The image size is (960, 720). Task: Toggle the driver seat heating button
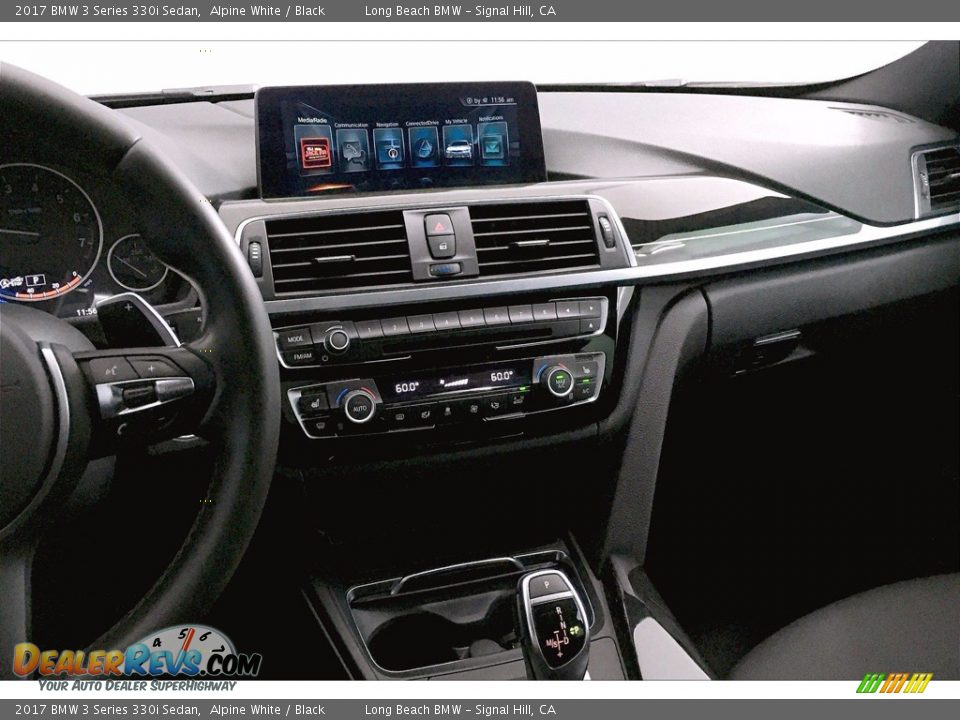312,402
